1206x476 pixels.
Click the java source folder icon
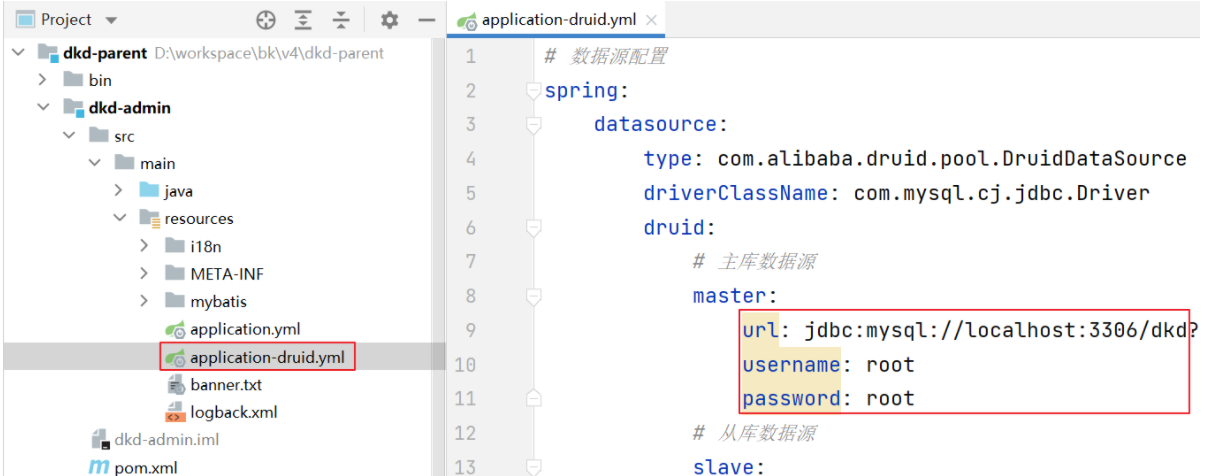pos(149,191)
